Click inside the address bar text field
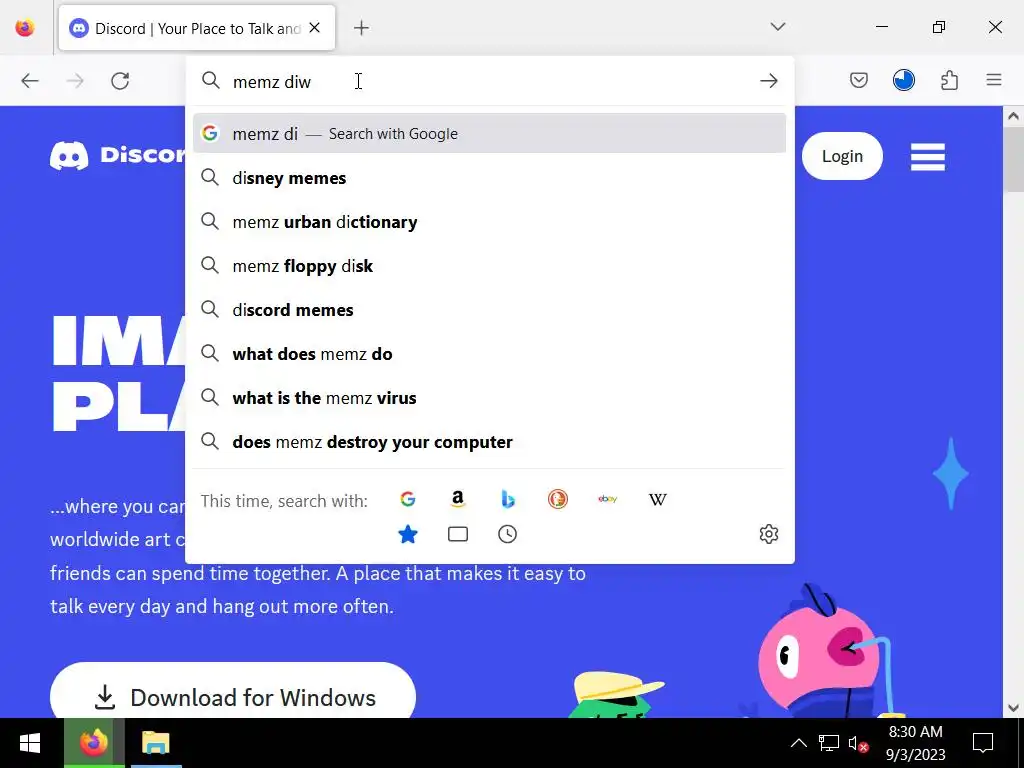The width and height of the screenshot is (1024, 768). tap(490, 82)
